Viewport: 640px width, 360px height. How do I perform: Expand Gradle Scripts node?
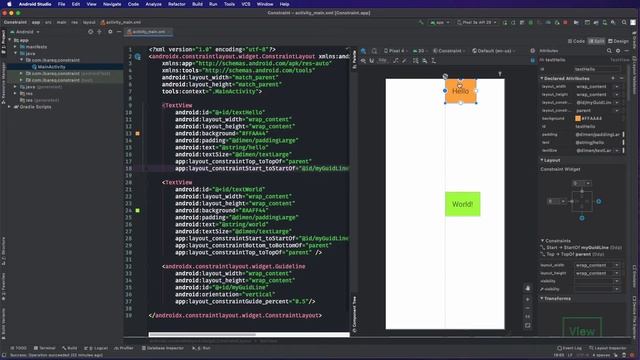9,107
